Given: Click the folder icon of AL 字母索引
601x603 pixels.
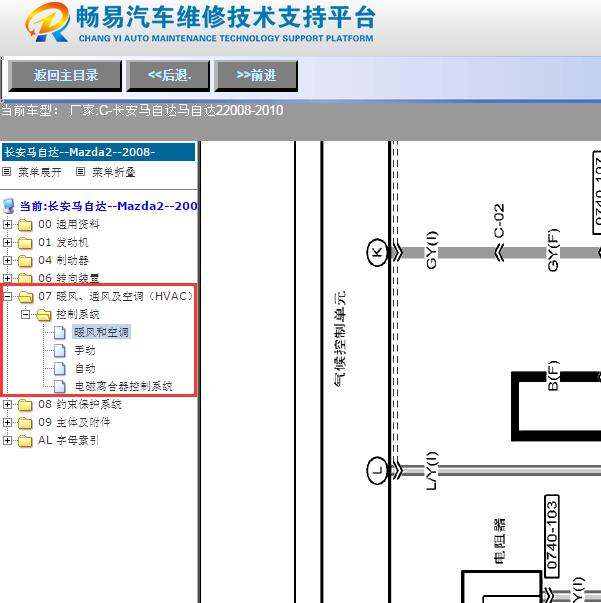Looking at the screenshot, I should 25,441.
